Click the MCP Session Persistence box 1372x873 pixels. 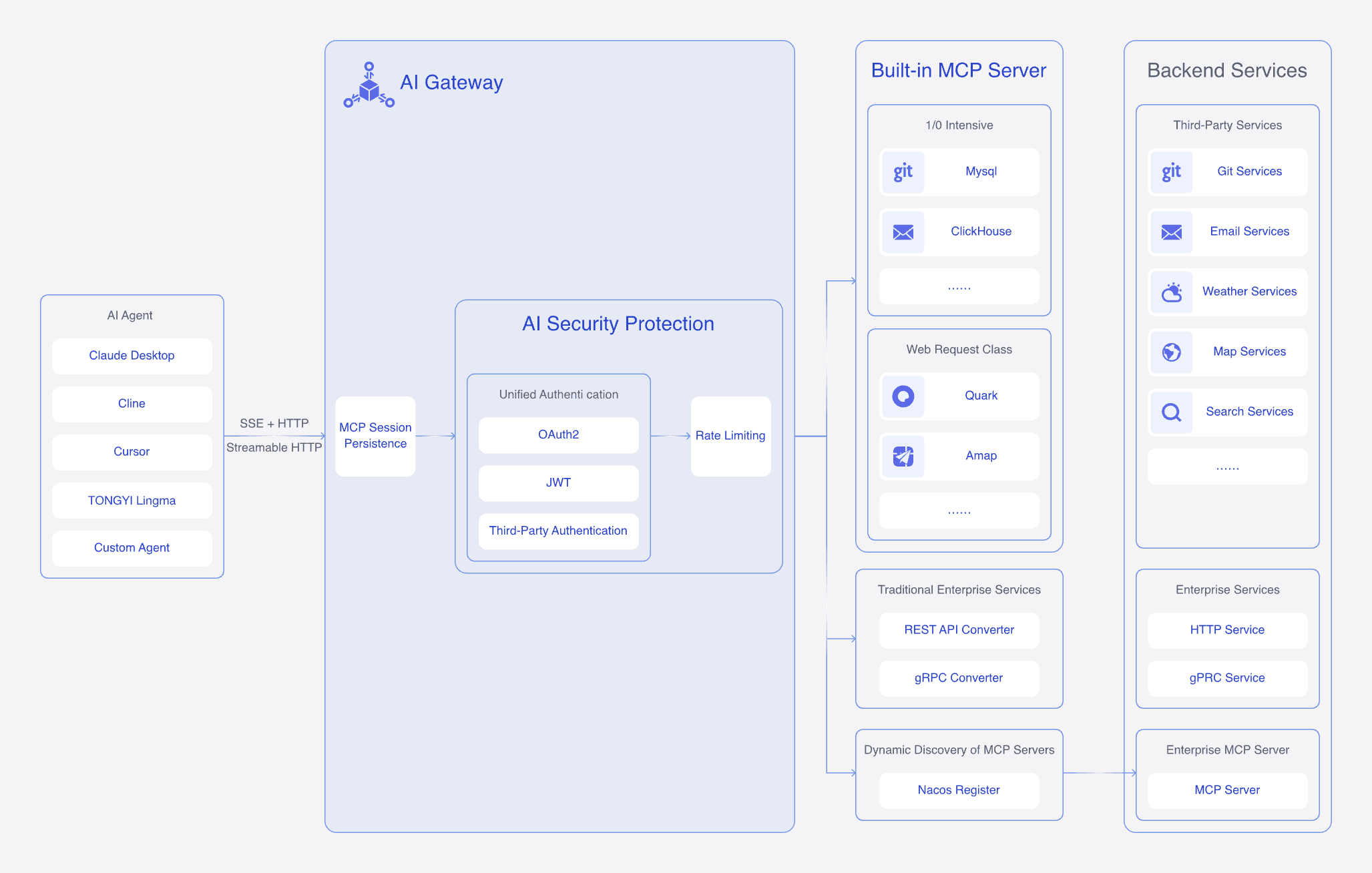coord(375,436)
